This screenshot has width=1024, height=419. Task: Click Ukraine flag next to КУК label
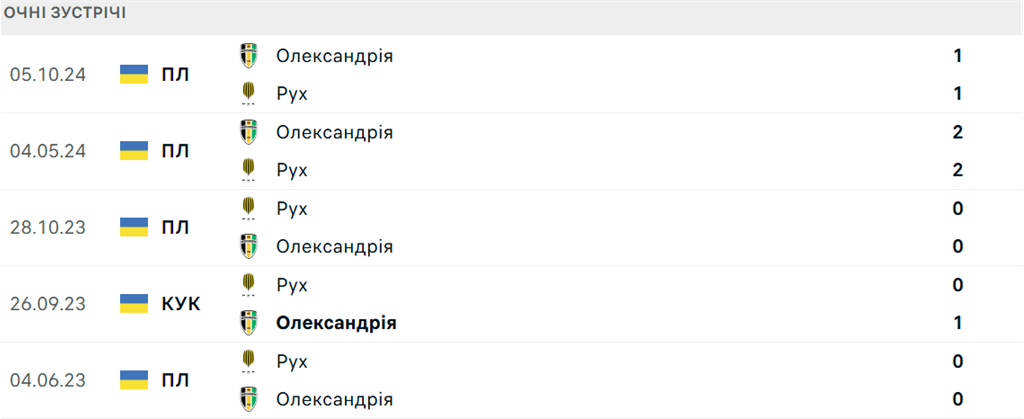tap(134, 303)
